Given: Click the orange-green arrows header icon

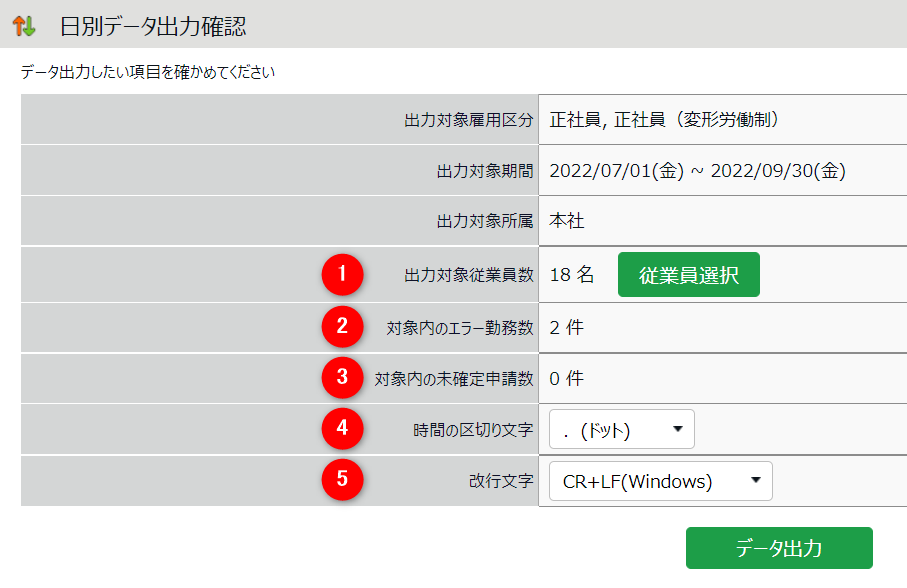Looking at the screenshot, I should tap(23, 26).
